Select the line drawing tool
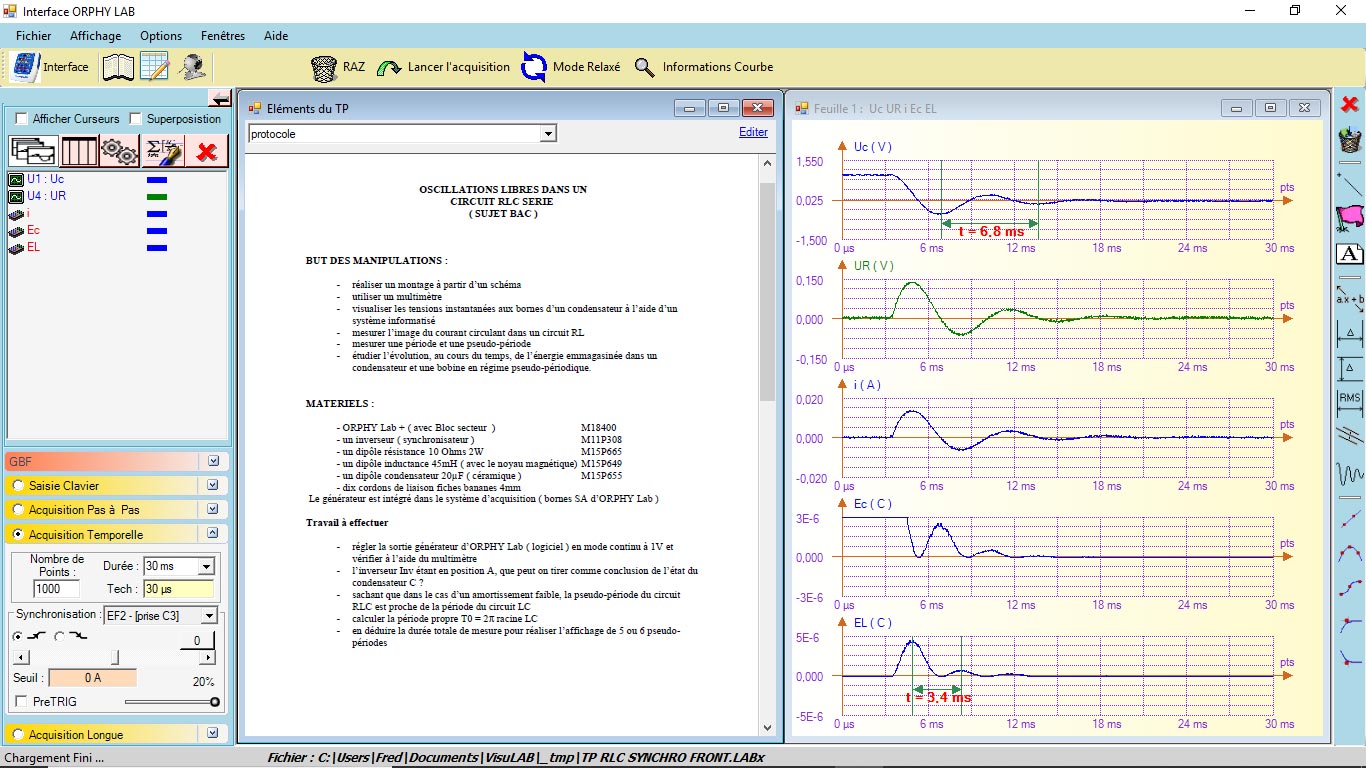 [1350, 183]
